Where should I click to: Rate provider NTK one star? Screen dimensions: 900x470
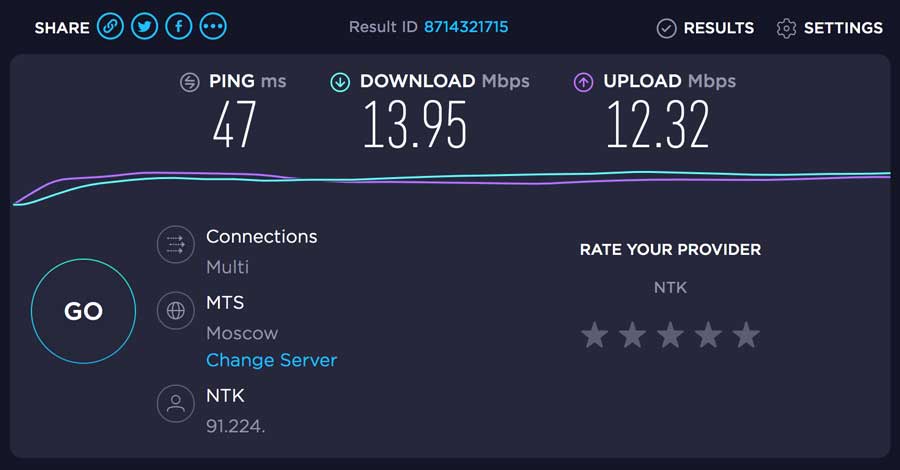tap(595, 335)
